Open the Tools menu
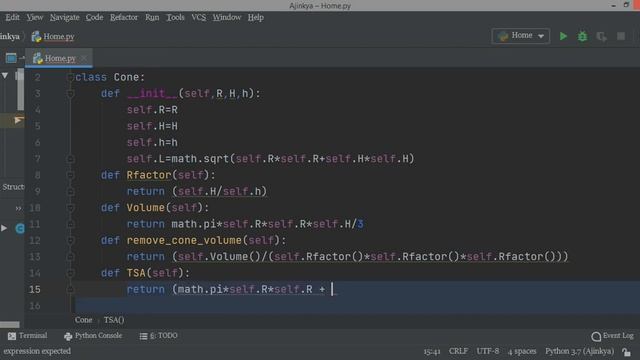Viewport: 640px width, 360px height. [175, 17]
